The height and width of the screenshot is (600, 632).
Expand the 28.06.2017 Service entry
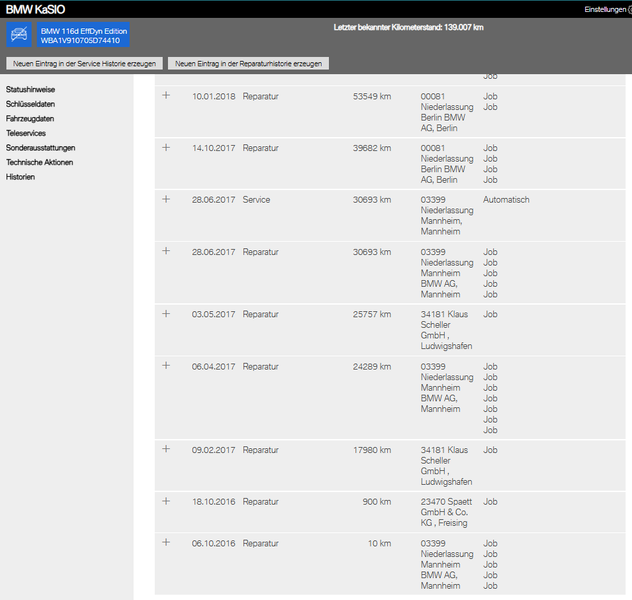[166, 199]
